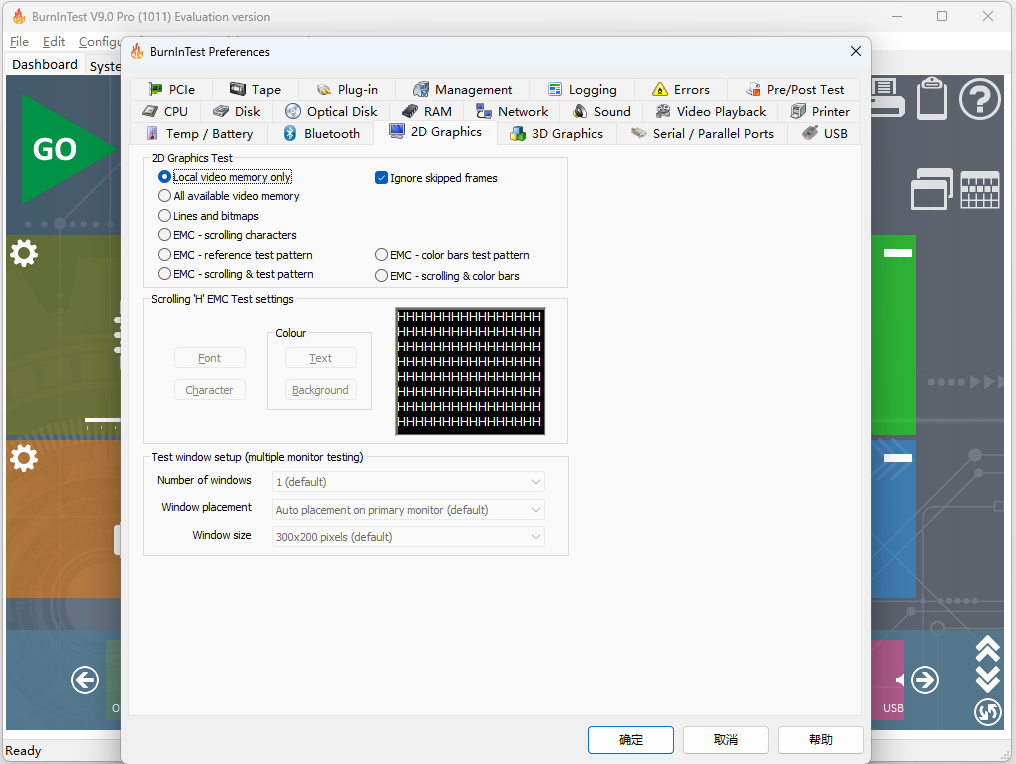Click the 3D Graphics cubes icon

(x=518, y=133)
